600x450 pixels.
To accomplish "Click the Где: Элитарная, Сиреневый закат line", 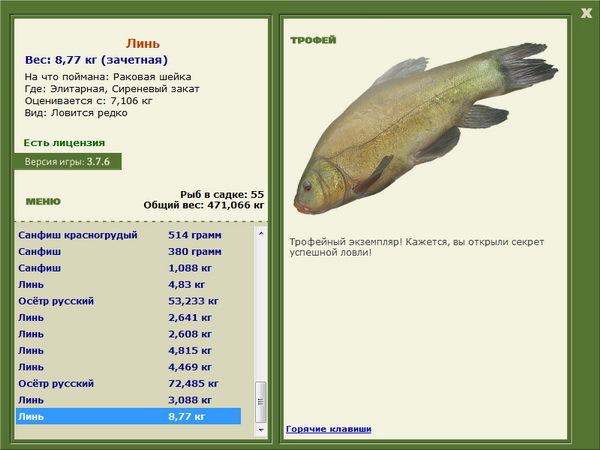I will point(112,89).
